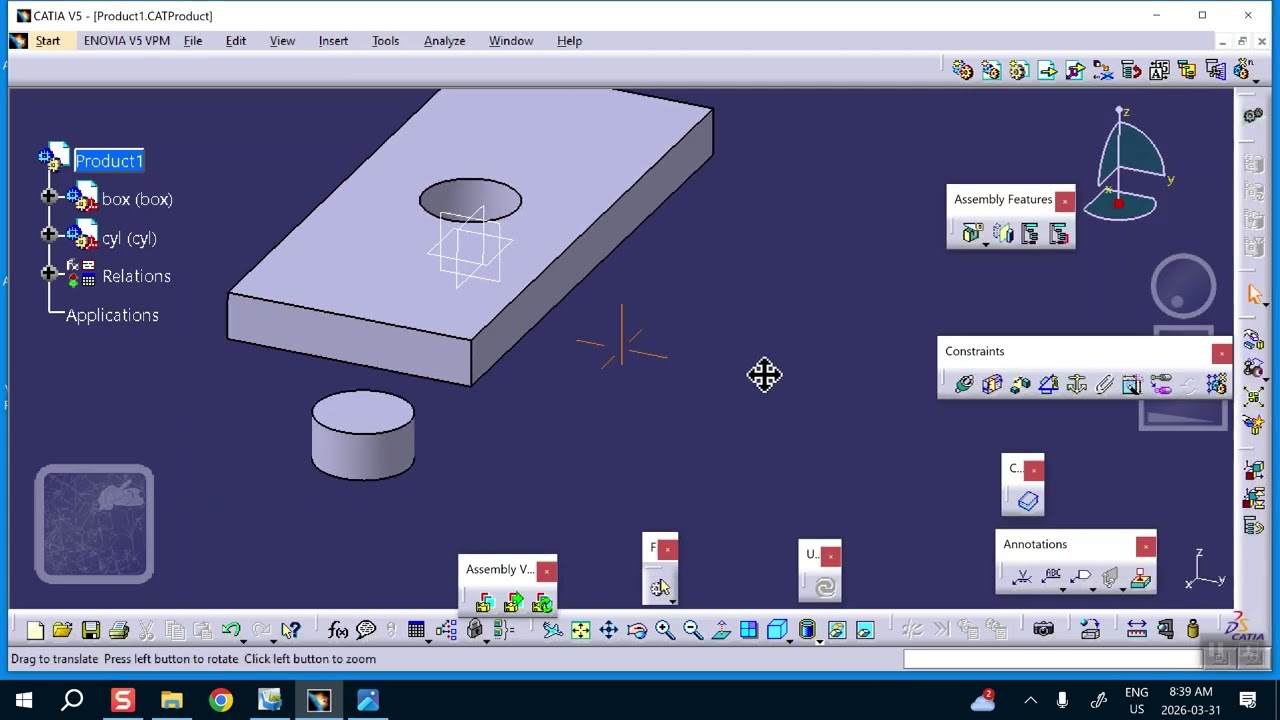Image resolution: width=1280 pixels, height=720 pixels.
Task: Close the Annotations toolbar
Action: tap(1145, 547)
